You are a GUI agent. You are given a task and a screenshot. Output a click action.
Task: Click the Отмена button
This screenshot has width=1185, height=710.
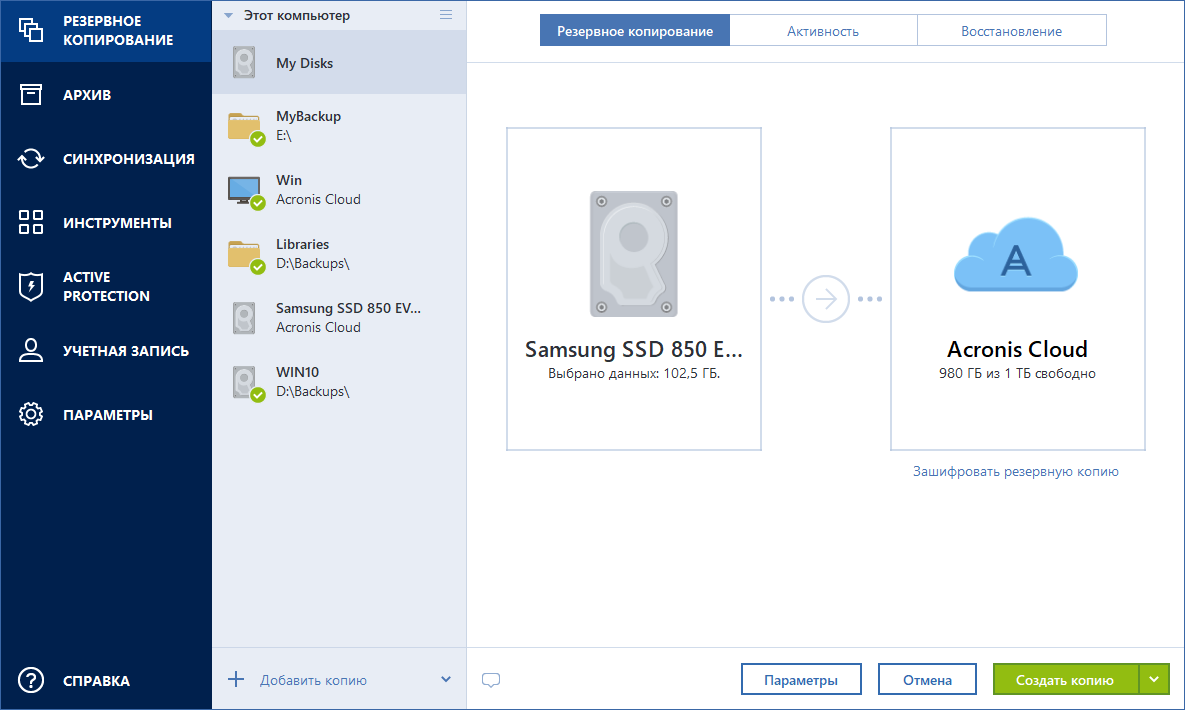pos(926,679)
